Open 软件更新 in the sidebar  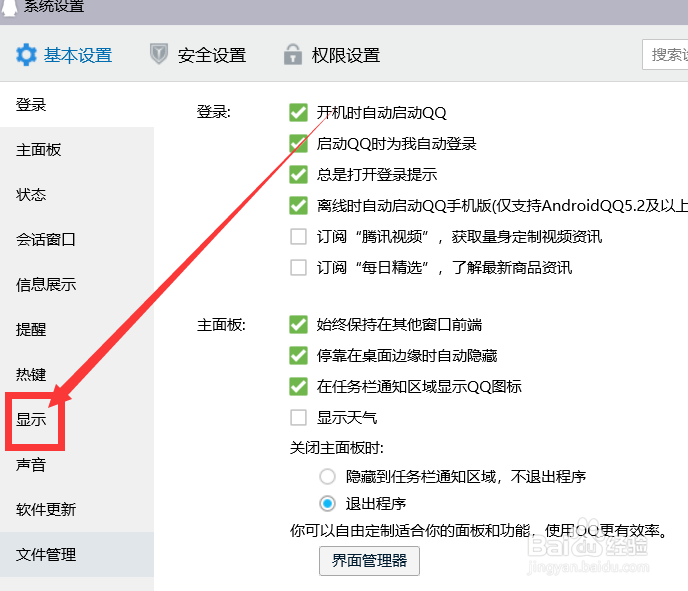tap(77, 509)
